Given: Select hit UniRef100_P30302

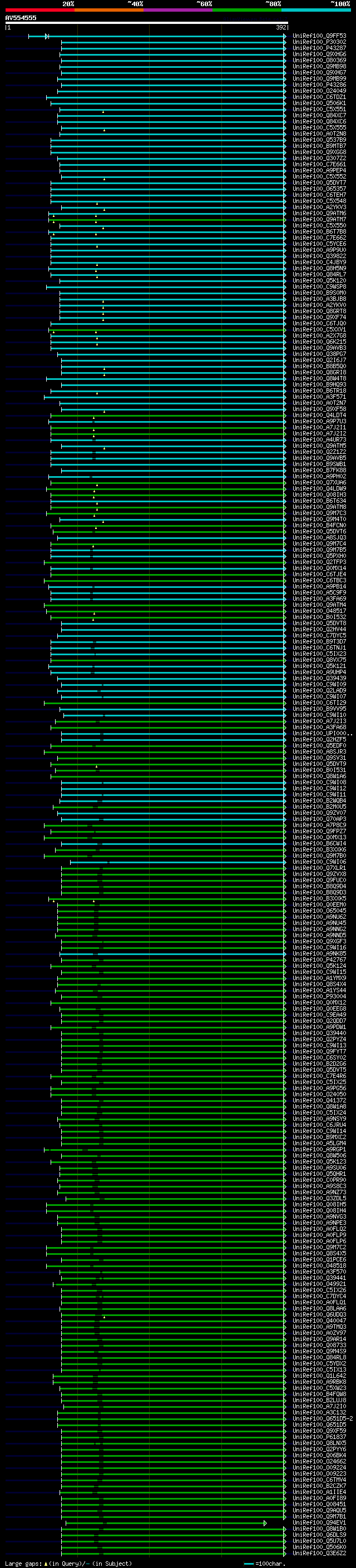Looking at the screenshot, I should click(319, 42).
